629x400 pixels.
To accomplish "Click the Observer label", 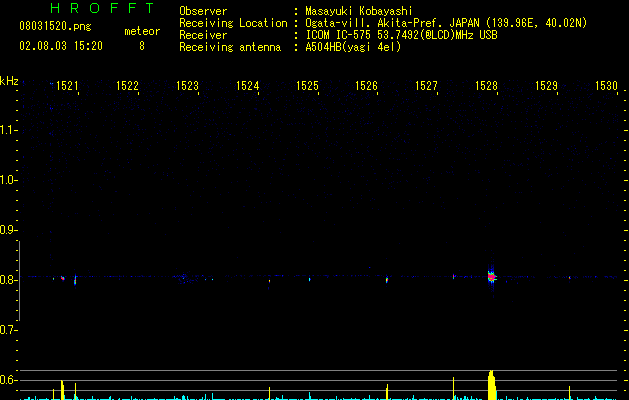I will (203, 11).
